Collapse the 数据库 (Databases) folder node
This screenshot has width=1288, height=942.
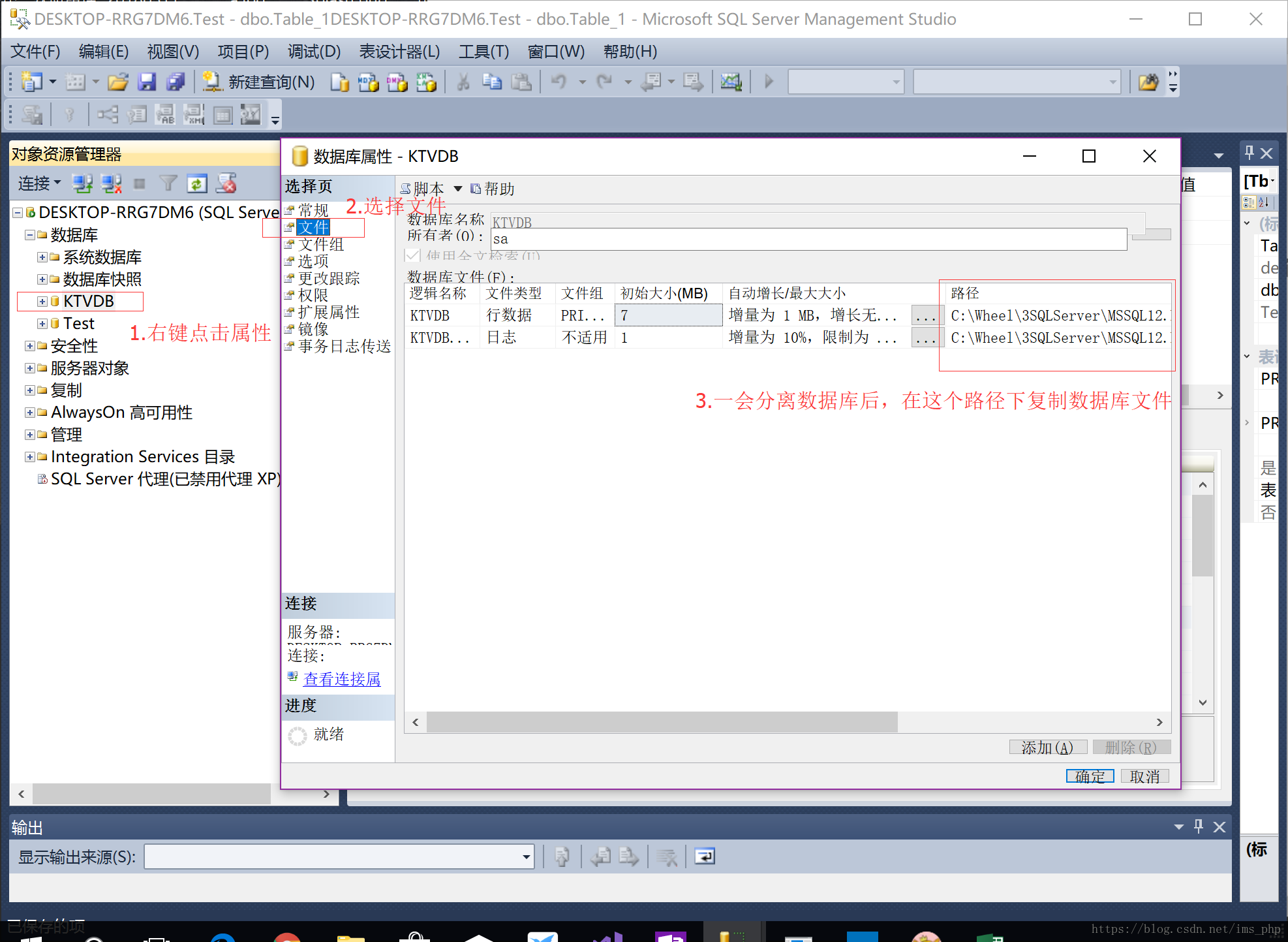[x=30, y=235]
